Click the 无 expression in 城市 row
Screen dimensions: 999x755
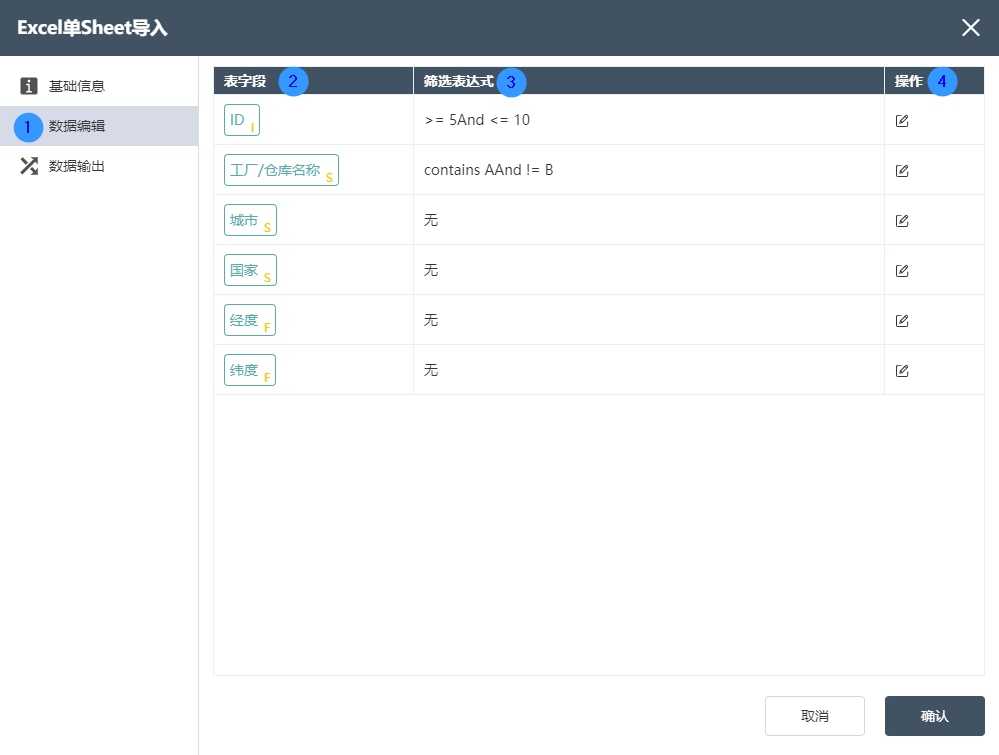pos(431,220)
